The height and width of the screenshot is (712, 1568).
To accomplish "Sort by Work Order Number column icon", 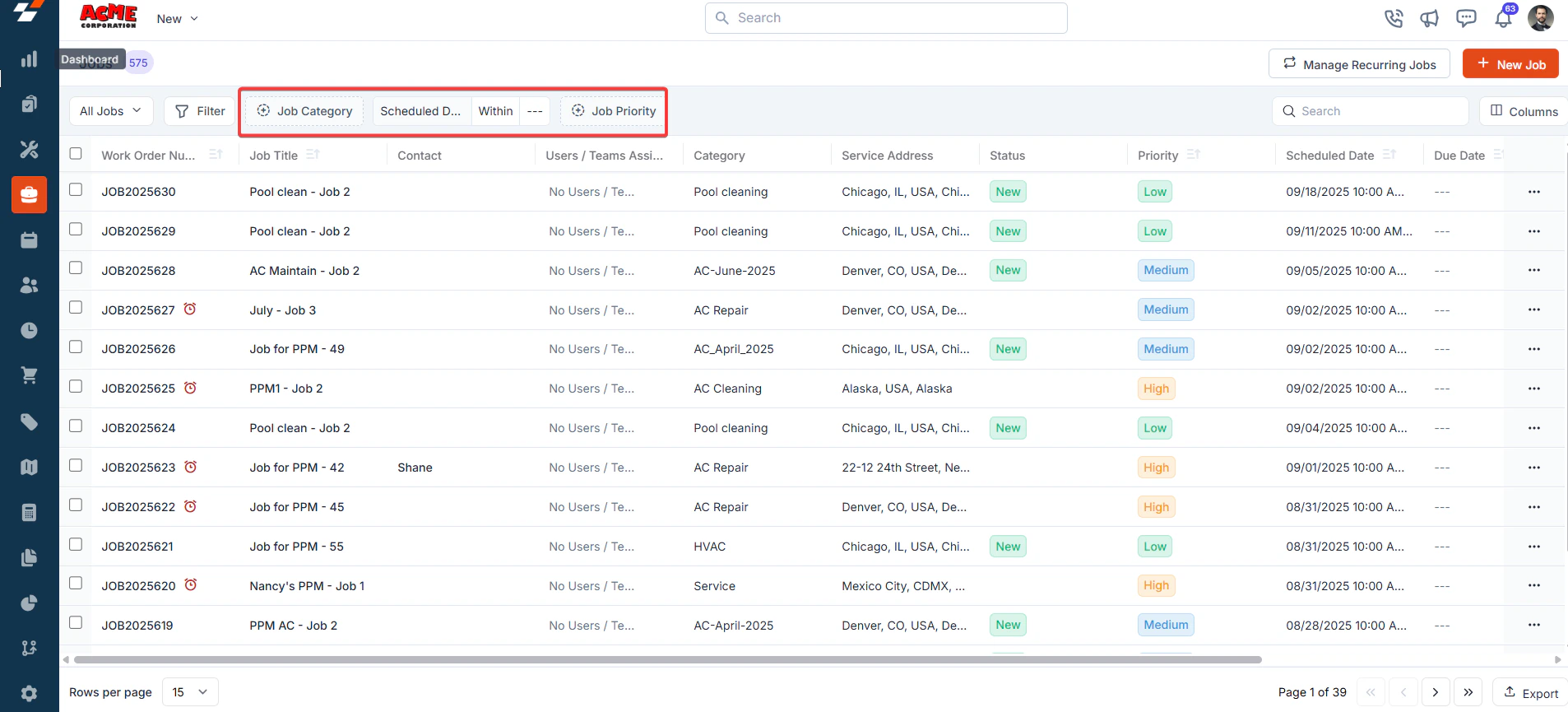I will (x=216, y=154).
